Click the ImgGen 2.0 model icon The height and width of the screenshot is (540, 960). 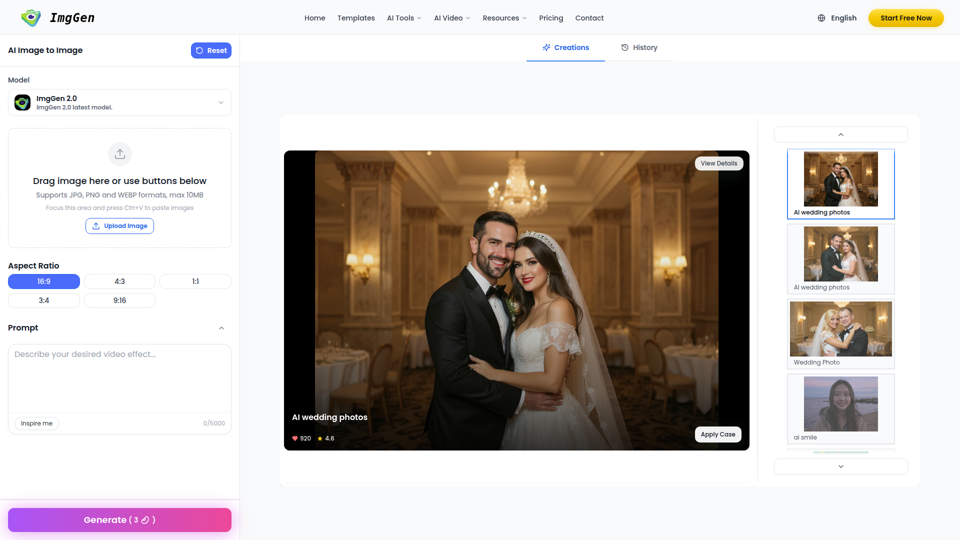(x=22, y=103)
